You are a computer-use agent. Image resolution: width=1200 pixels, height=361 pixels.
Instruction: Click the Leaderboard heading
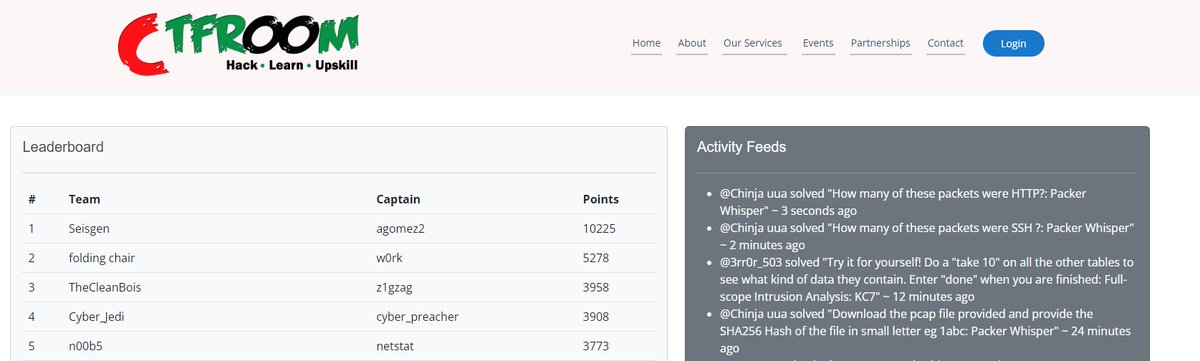tap(63, 147)
